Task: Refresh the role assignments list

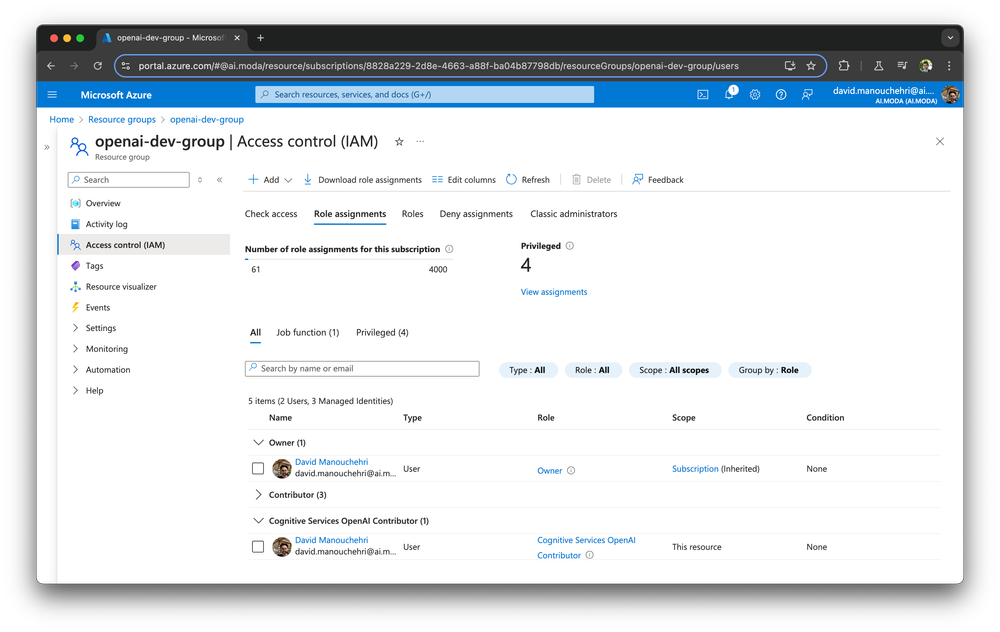Action: click(x=528, y=179)
